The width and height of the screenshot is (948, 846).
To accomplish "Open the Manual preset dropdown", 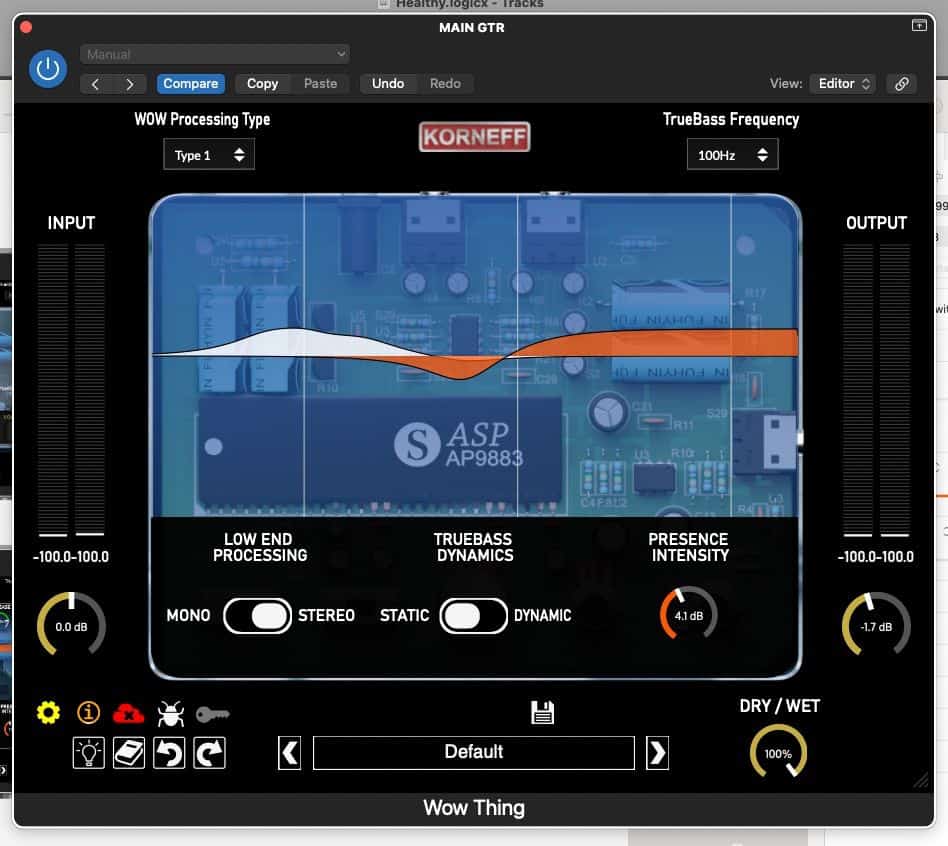I will pyautogui.click(x=214, y=54).
